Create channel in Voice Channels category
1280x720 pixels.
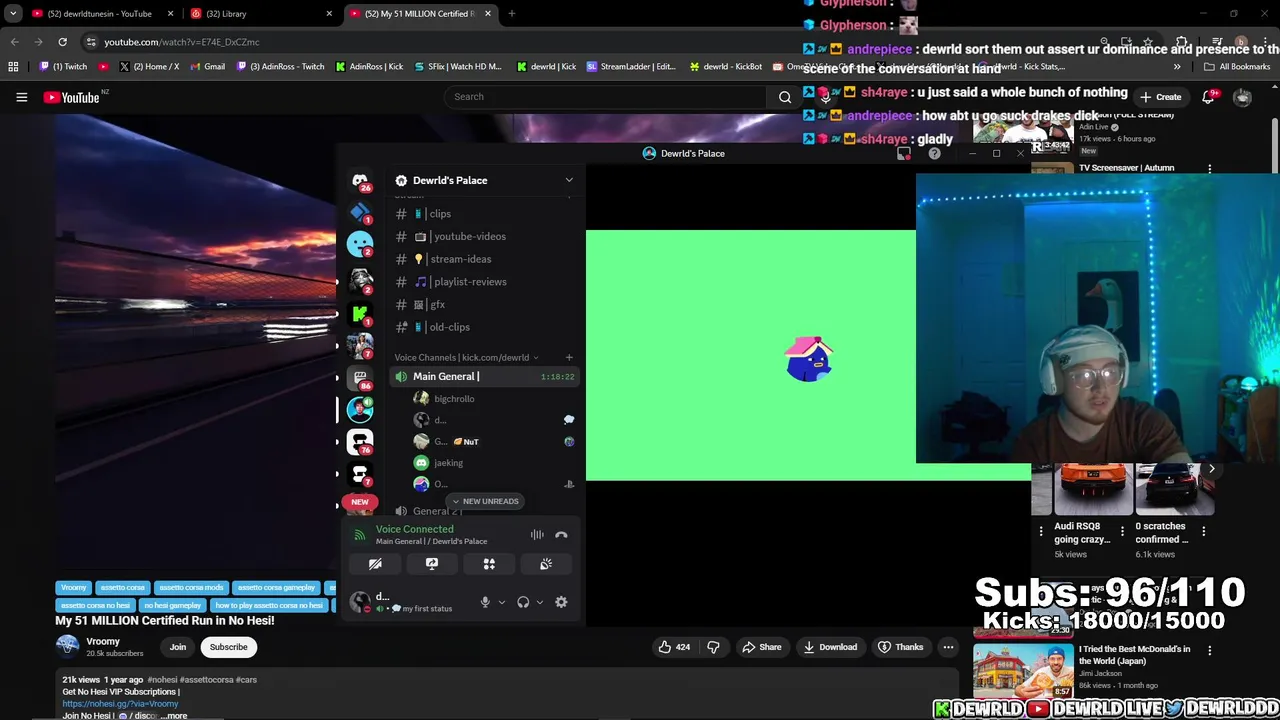pos(569,357)
